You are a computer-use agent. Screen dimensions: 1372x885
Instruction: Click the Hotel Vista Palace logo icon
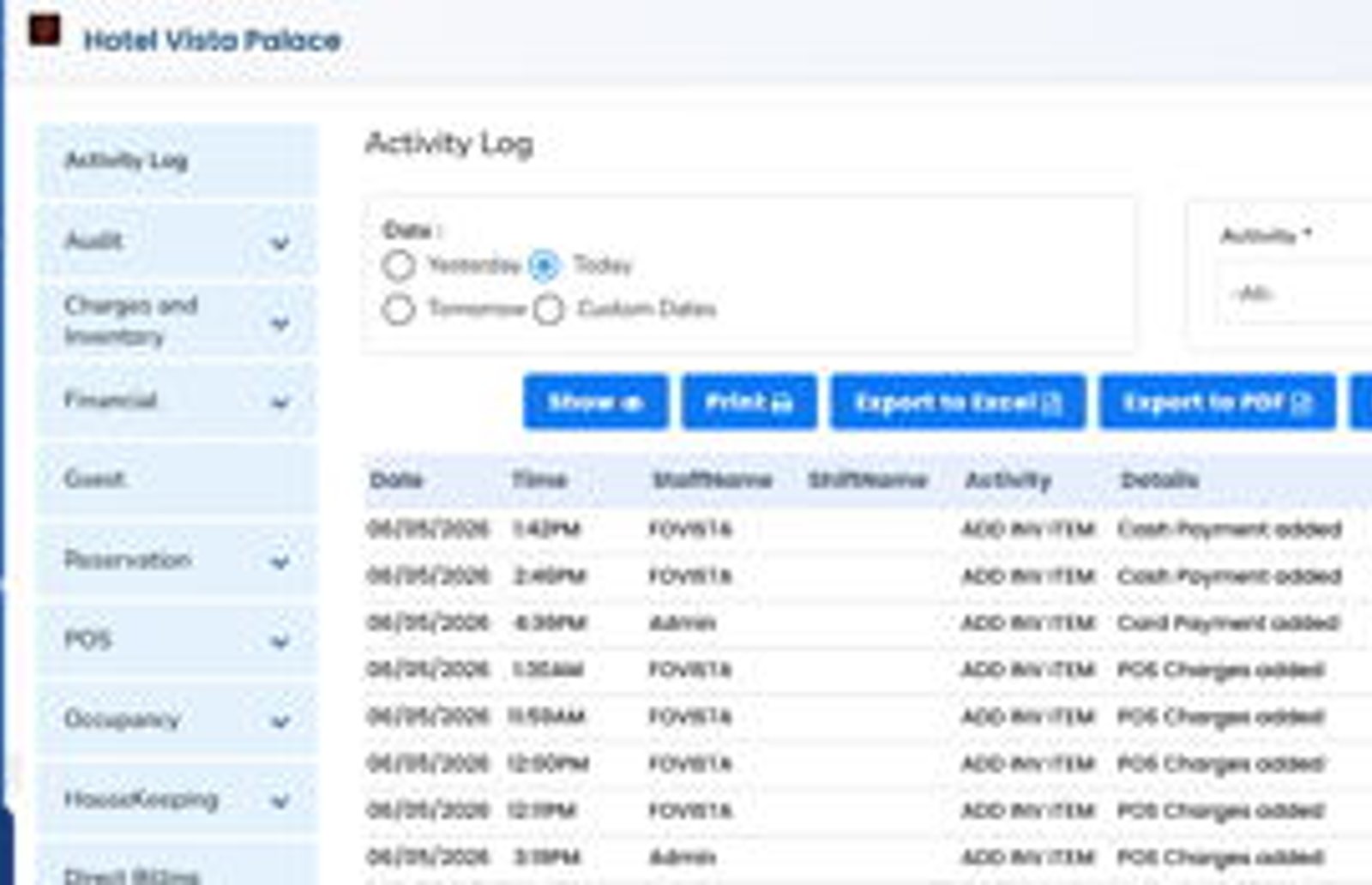pyautogui.click(x=44, y=31)
